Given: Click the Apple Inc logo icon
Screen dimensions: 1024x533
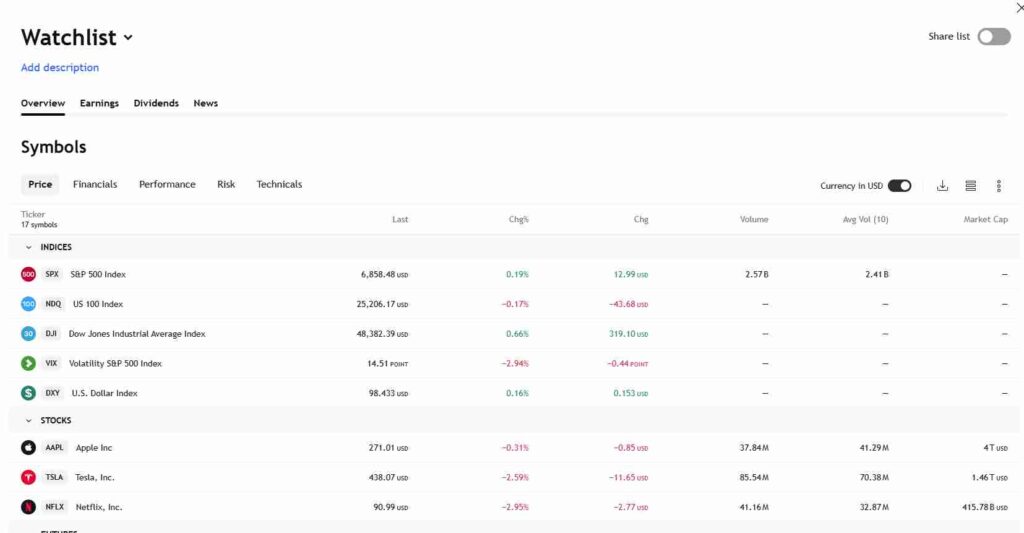Looking at the screenshot, I should click(28, 448).
